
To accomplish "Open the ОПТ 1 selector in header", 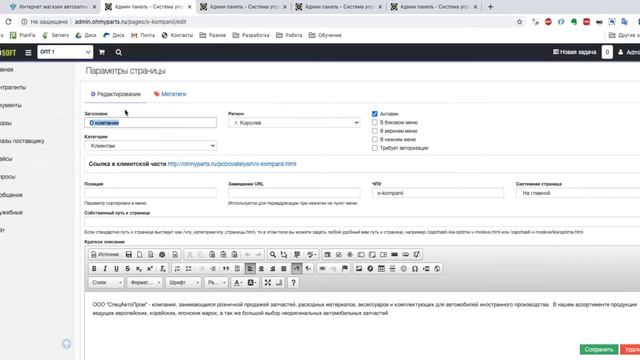I will (x=65, y=52).
